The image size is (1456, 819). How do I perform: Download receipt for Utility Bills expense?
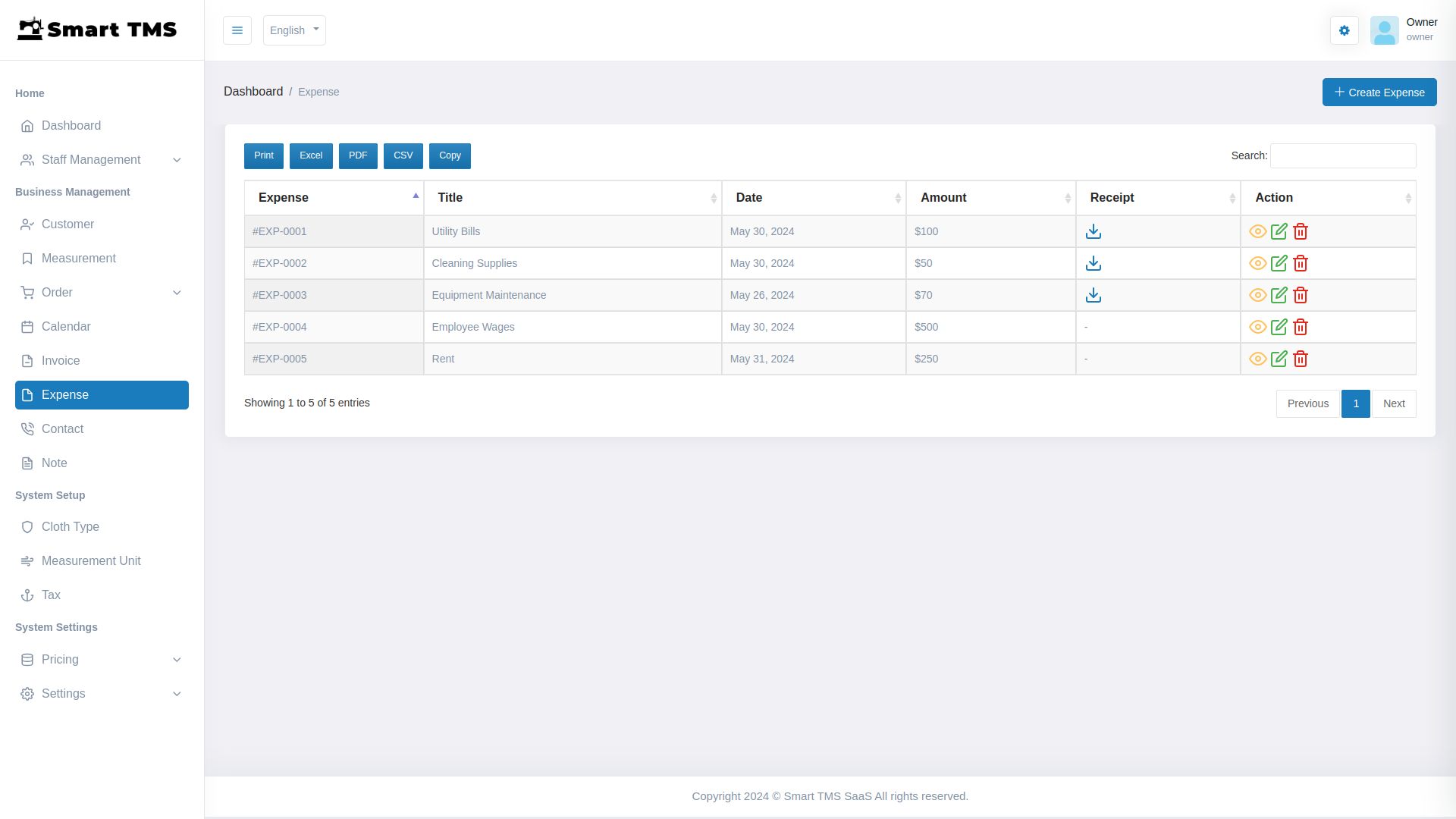pos(1094,231)
